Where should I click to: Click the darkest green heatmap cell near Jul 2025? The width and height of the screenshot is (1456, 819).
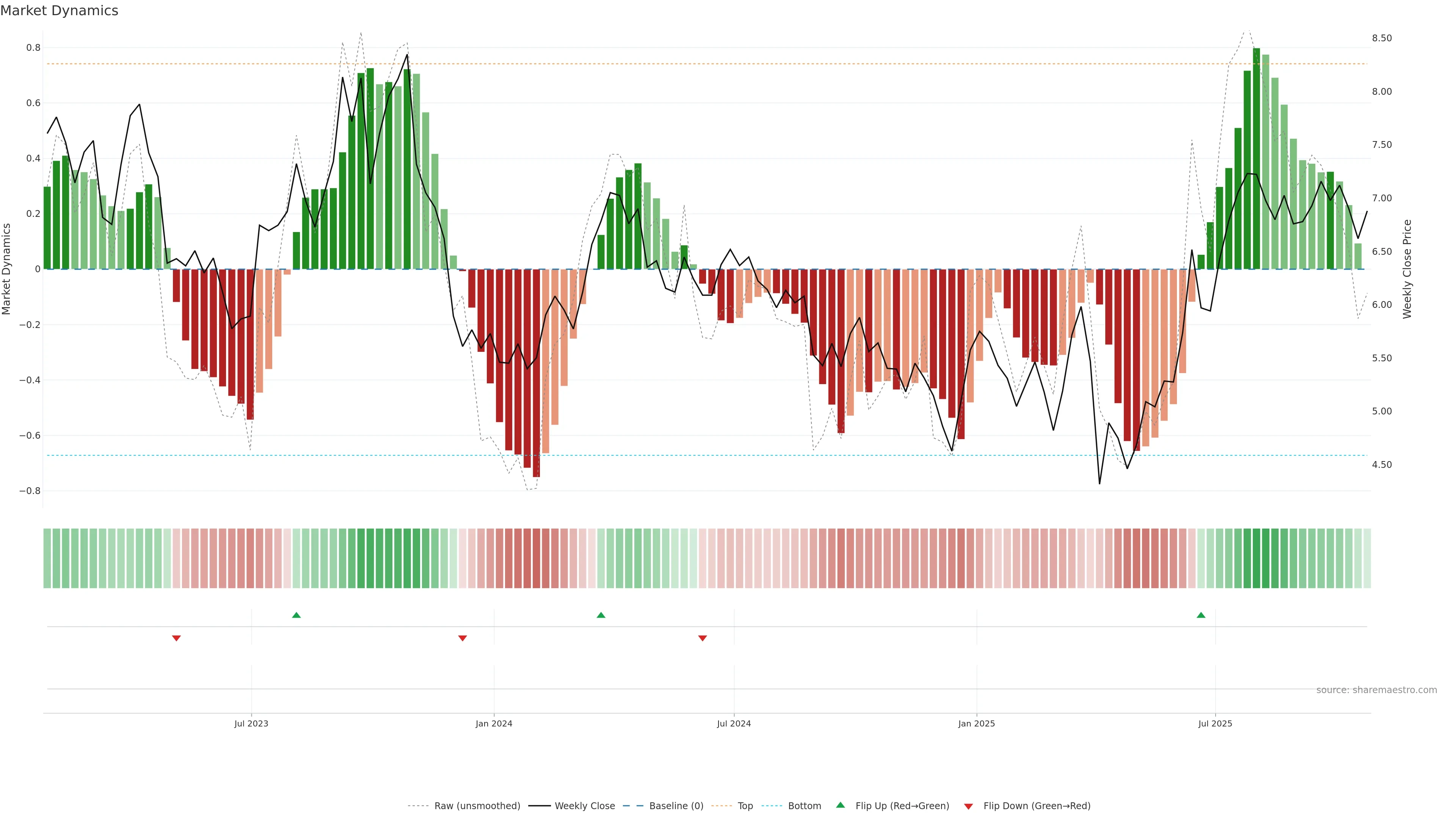point(1257,559)
